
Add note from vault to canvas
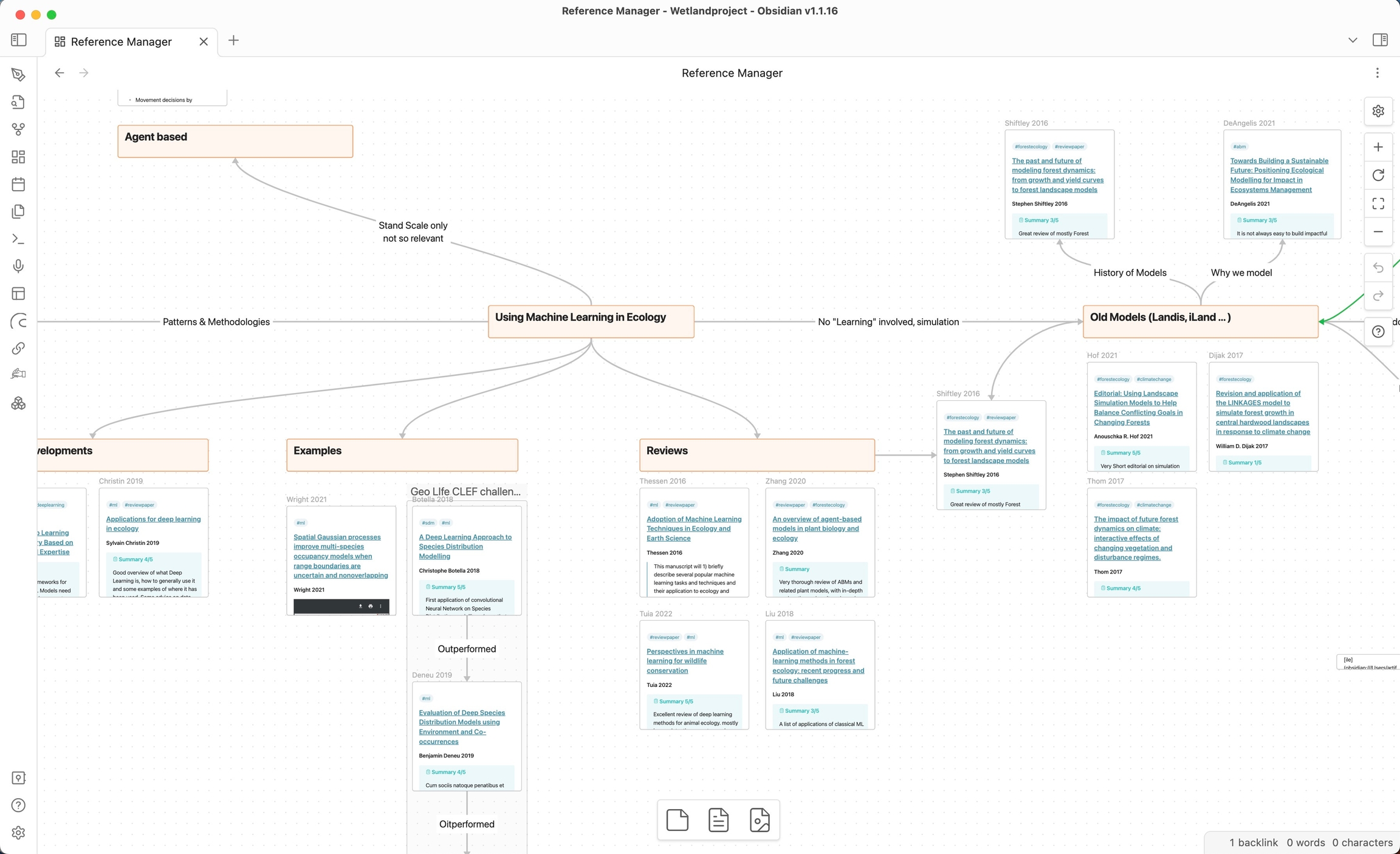[718, 820]
